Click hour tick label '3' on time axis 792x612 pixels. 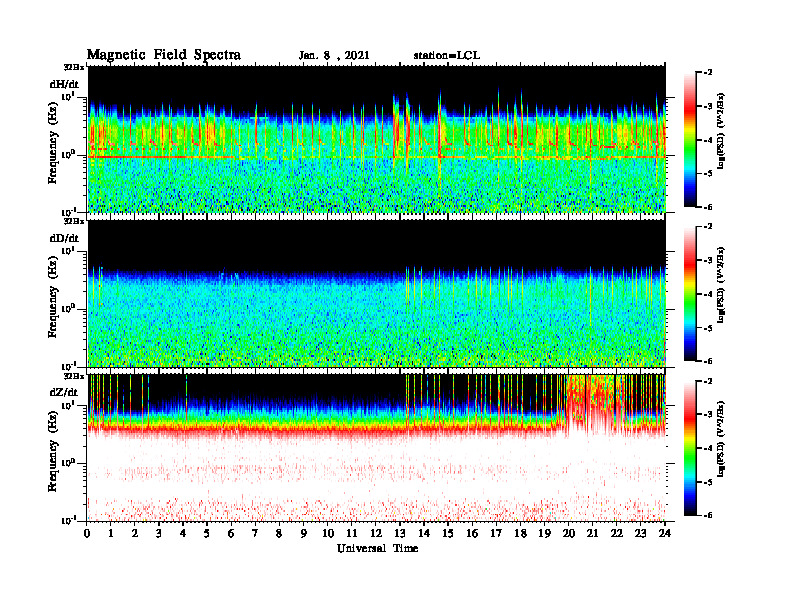(x=160, y=534)
